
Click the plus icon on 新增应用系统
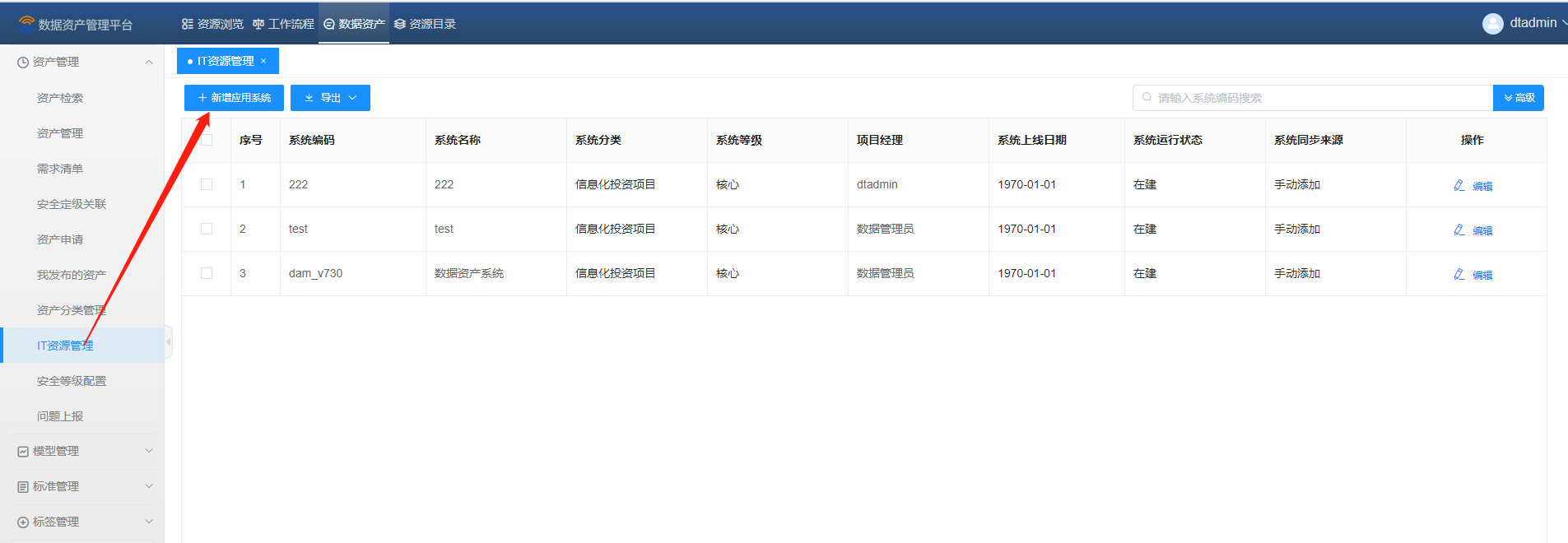tap(202, 98)
